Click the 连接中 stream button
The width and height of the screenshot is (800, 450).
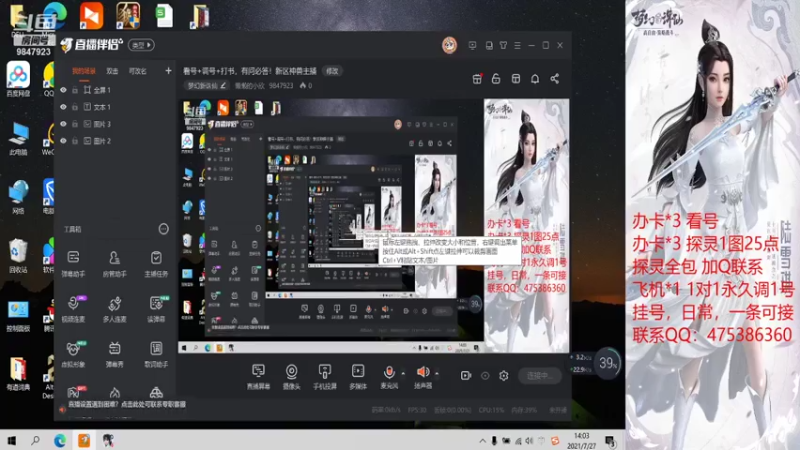point(539,376)
